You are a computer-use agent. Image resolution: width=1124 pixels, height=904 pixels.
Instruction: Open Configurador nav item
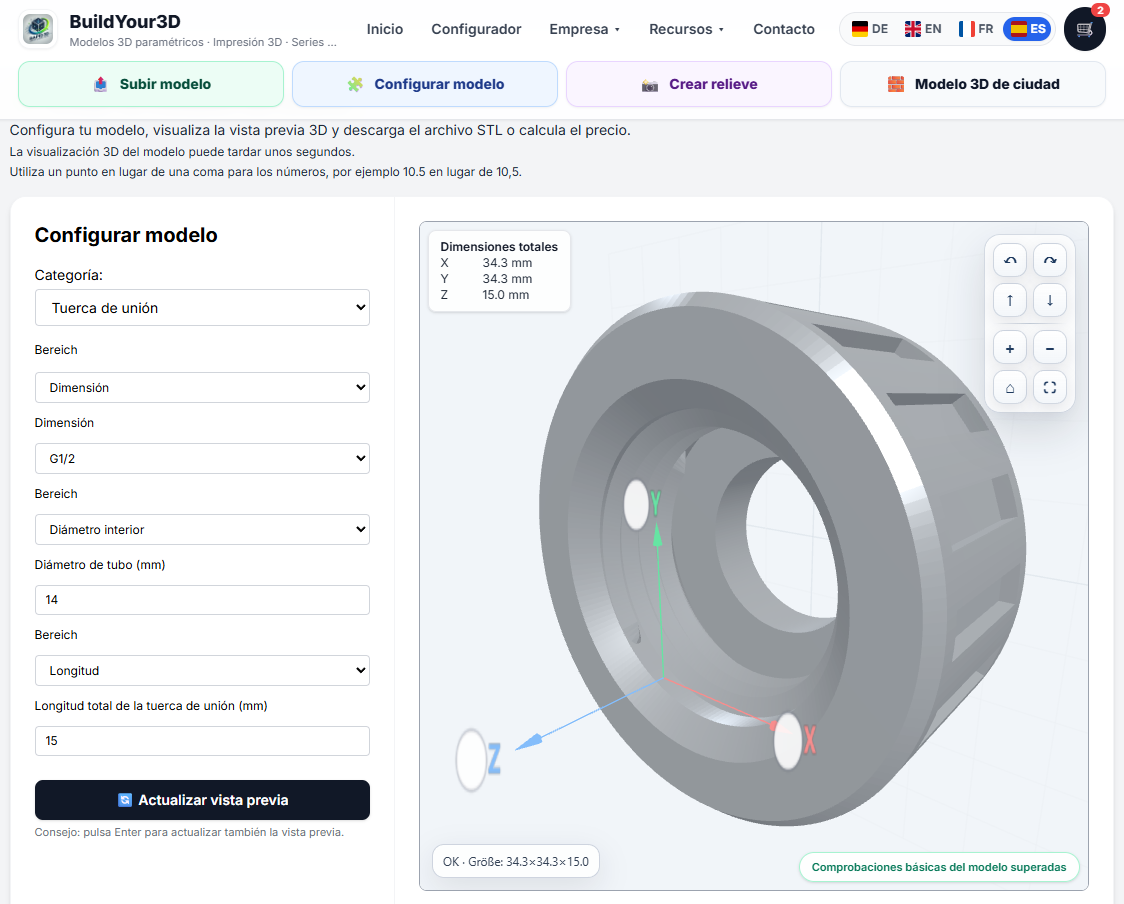pyautogui.click(x=476, y=29)
